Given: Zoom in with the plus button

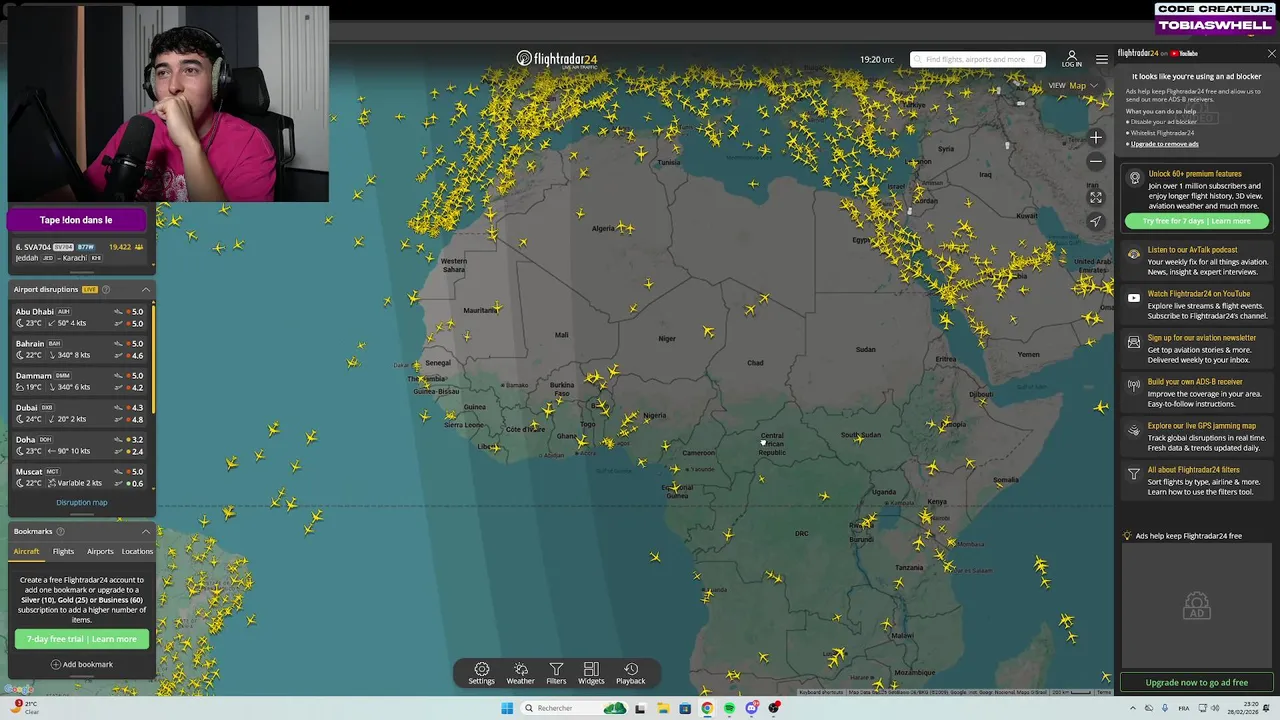Looking at the screenshot, I should click(x=1096, y=137).
